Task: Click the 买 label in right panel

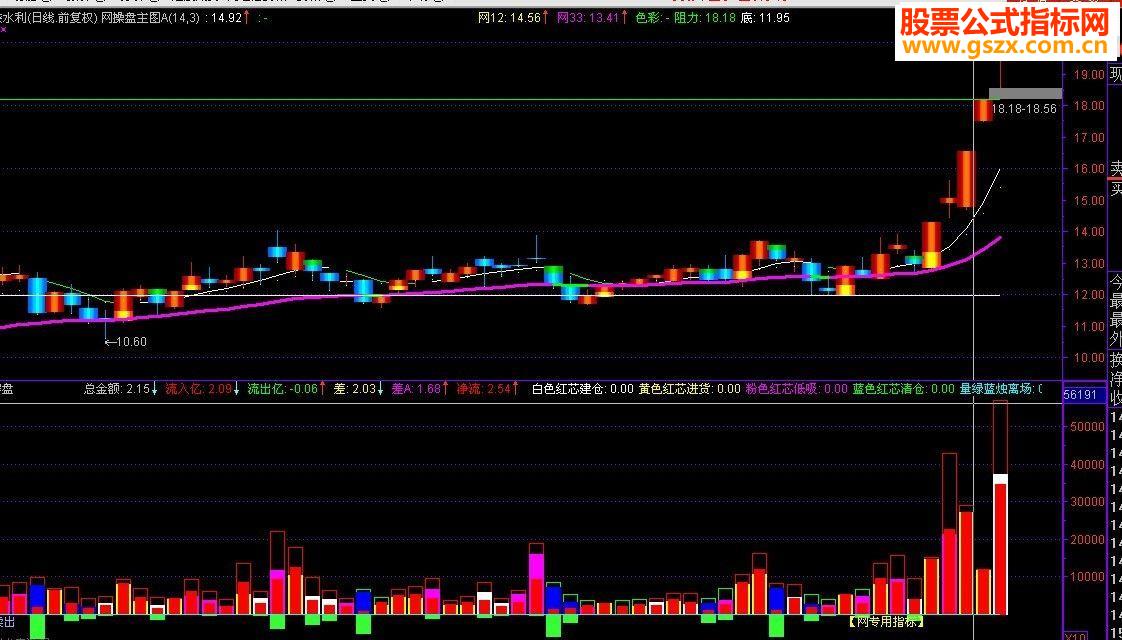Action: pyautogui.click(x=1116, y=190)
